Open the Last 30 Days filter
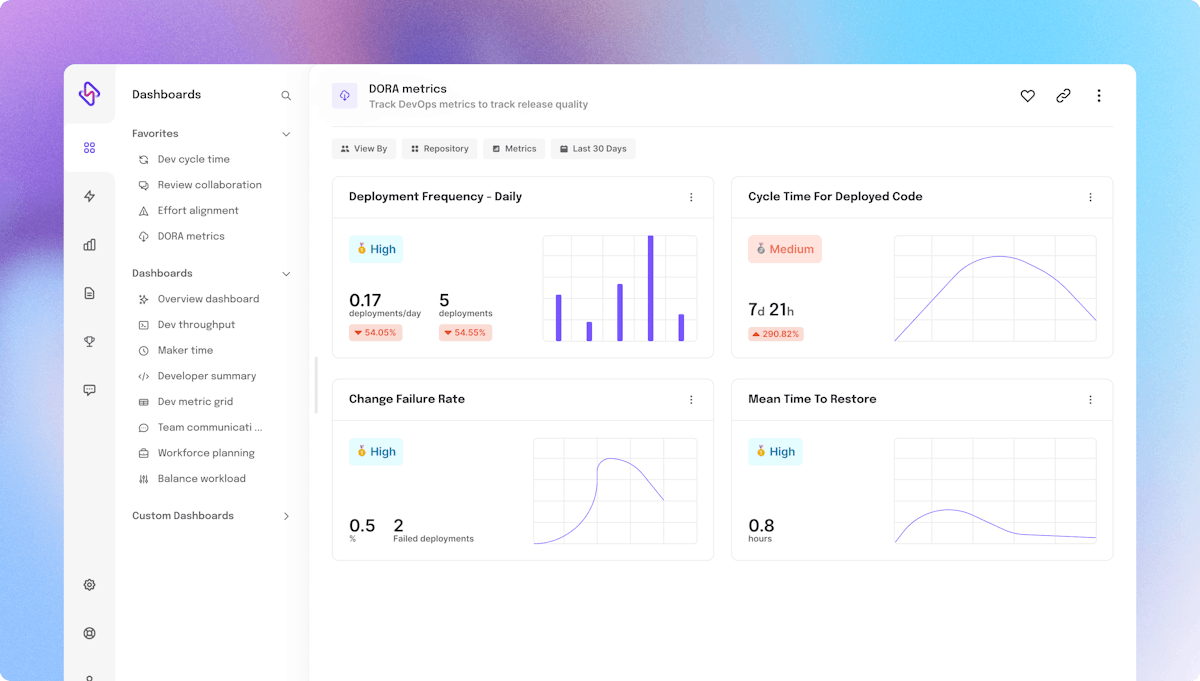Viewport: 1200px width, 681px height. (x=594, y=148)
